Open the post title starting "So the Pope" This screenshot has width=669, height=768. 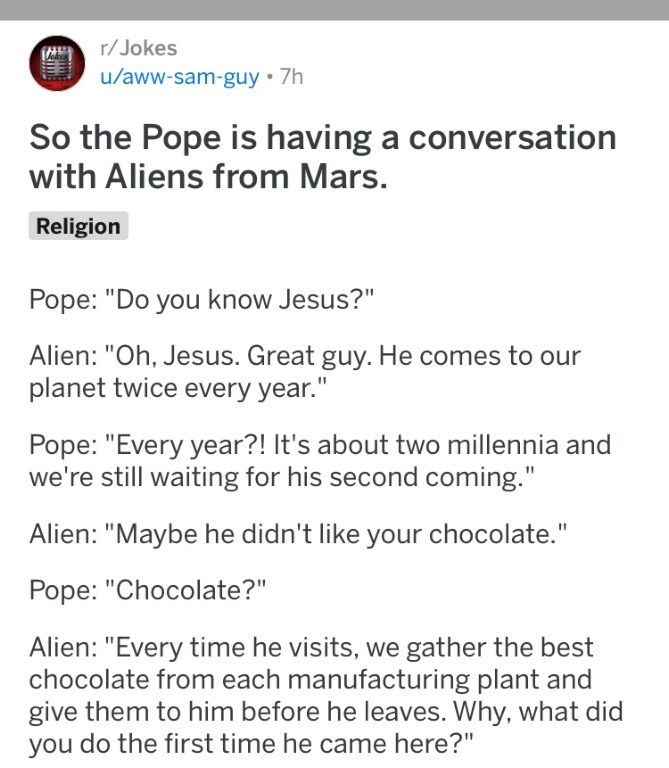(323, 156)
